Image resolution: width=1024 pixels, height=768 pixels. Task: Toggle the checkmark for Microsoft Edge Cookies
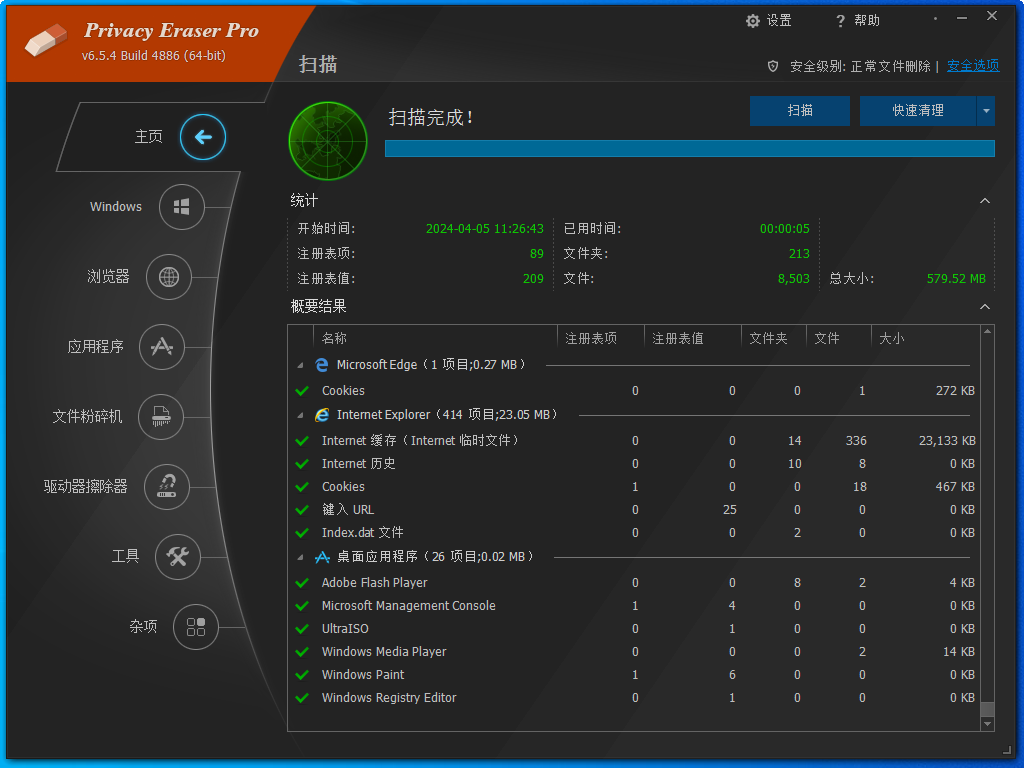pyautogui.click(x=302, y=390)
